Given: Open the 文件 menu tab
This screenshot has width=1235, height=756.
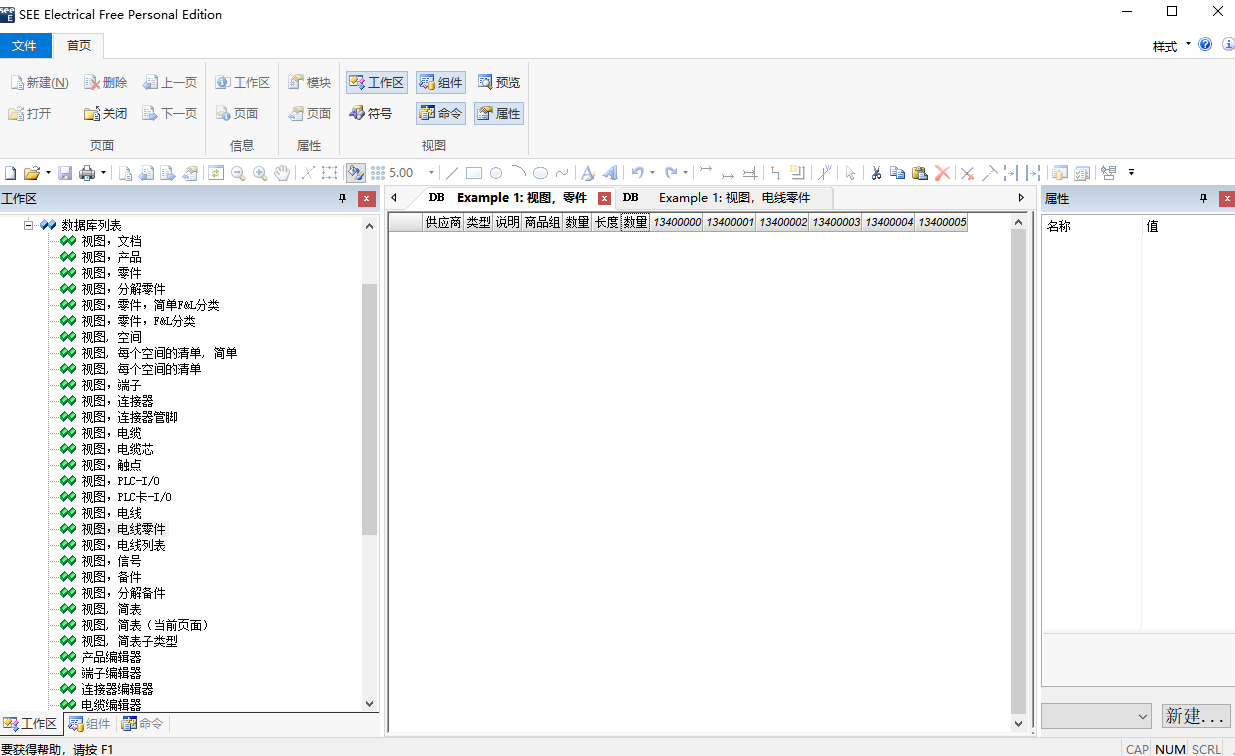Looking at the screenshot, I should (x=25, y=46).
